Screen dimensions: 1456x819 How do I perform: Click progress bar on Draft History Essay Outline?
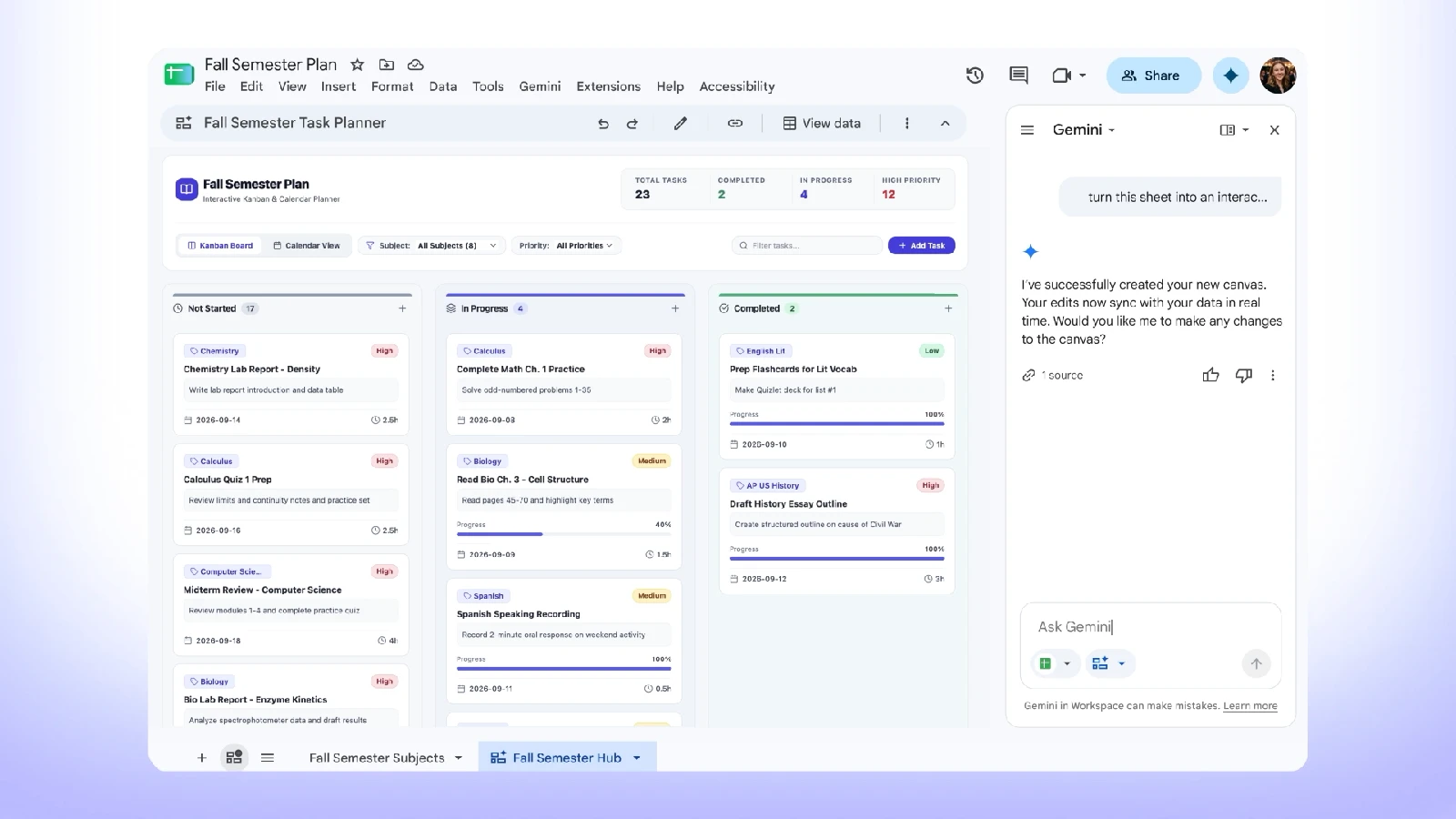point(837,559)
